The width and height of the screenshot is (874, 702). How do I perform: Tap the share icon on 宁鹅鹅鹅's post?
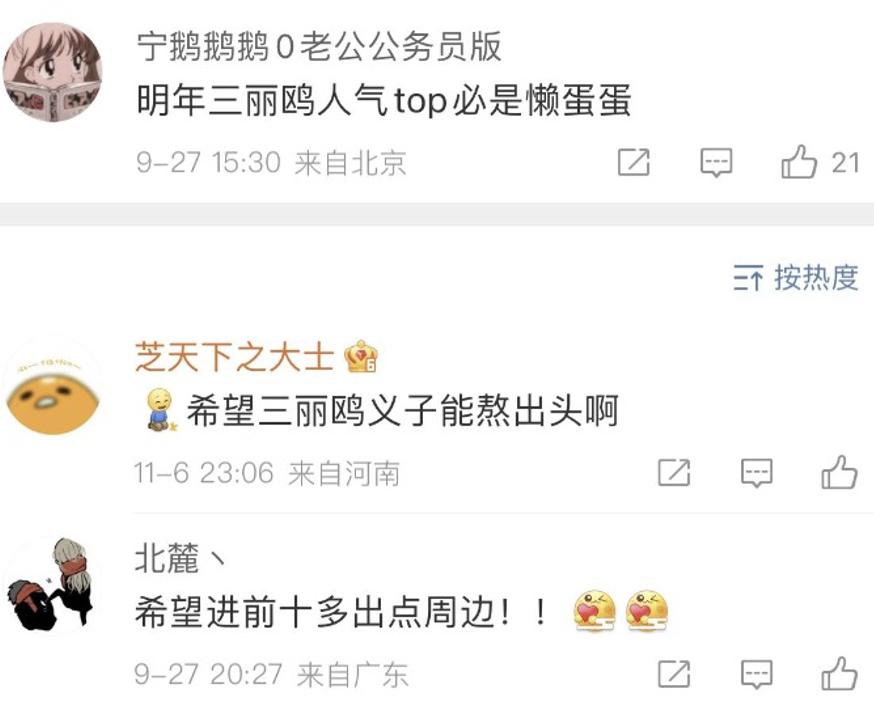[634, 162]
